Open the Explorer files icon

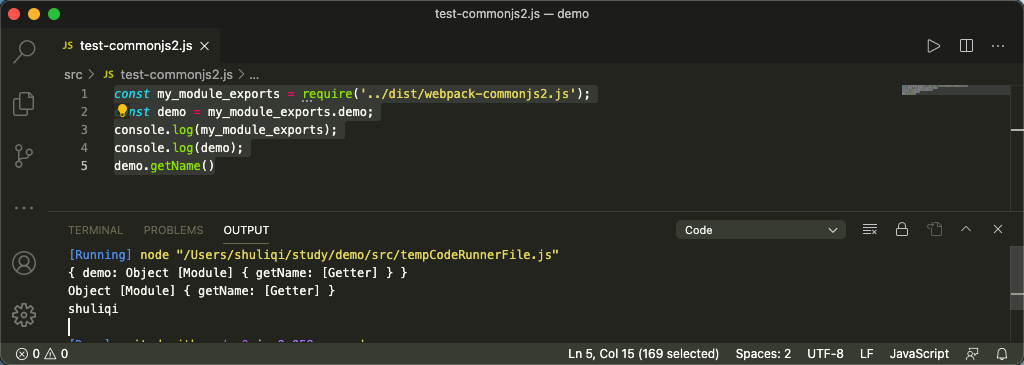tap(24, 104)
